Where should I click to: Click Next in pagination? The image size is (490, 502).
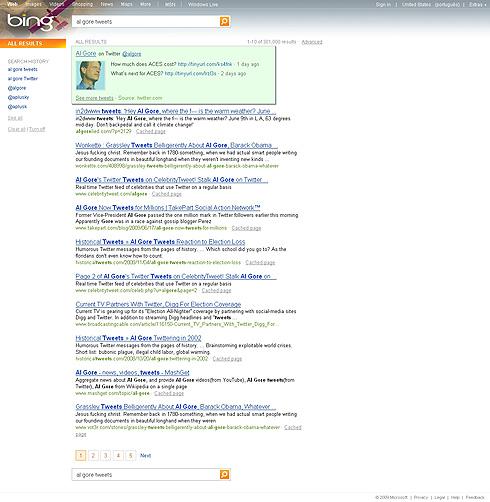tap(145, 455)
